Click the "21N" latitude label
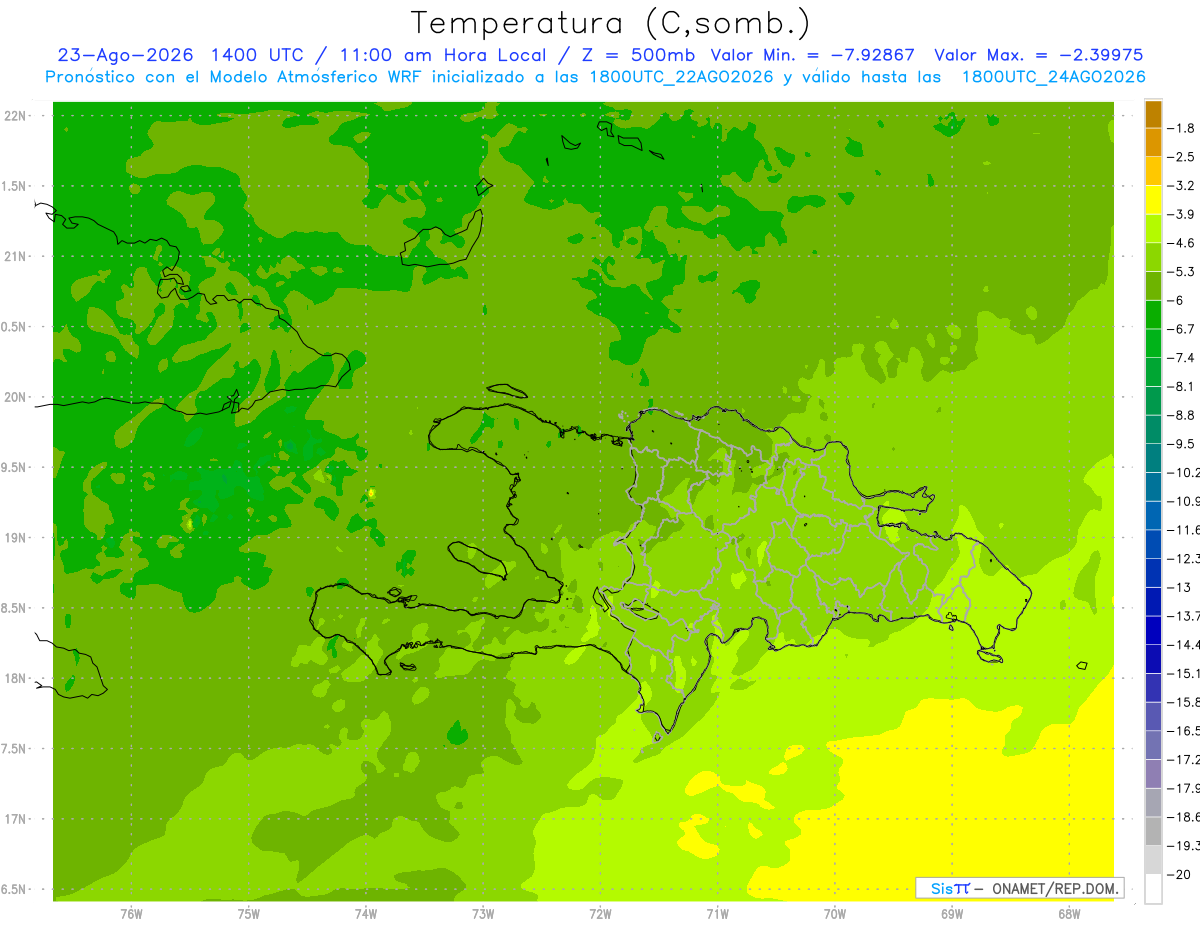 (x=15, y=256)
